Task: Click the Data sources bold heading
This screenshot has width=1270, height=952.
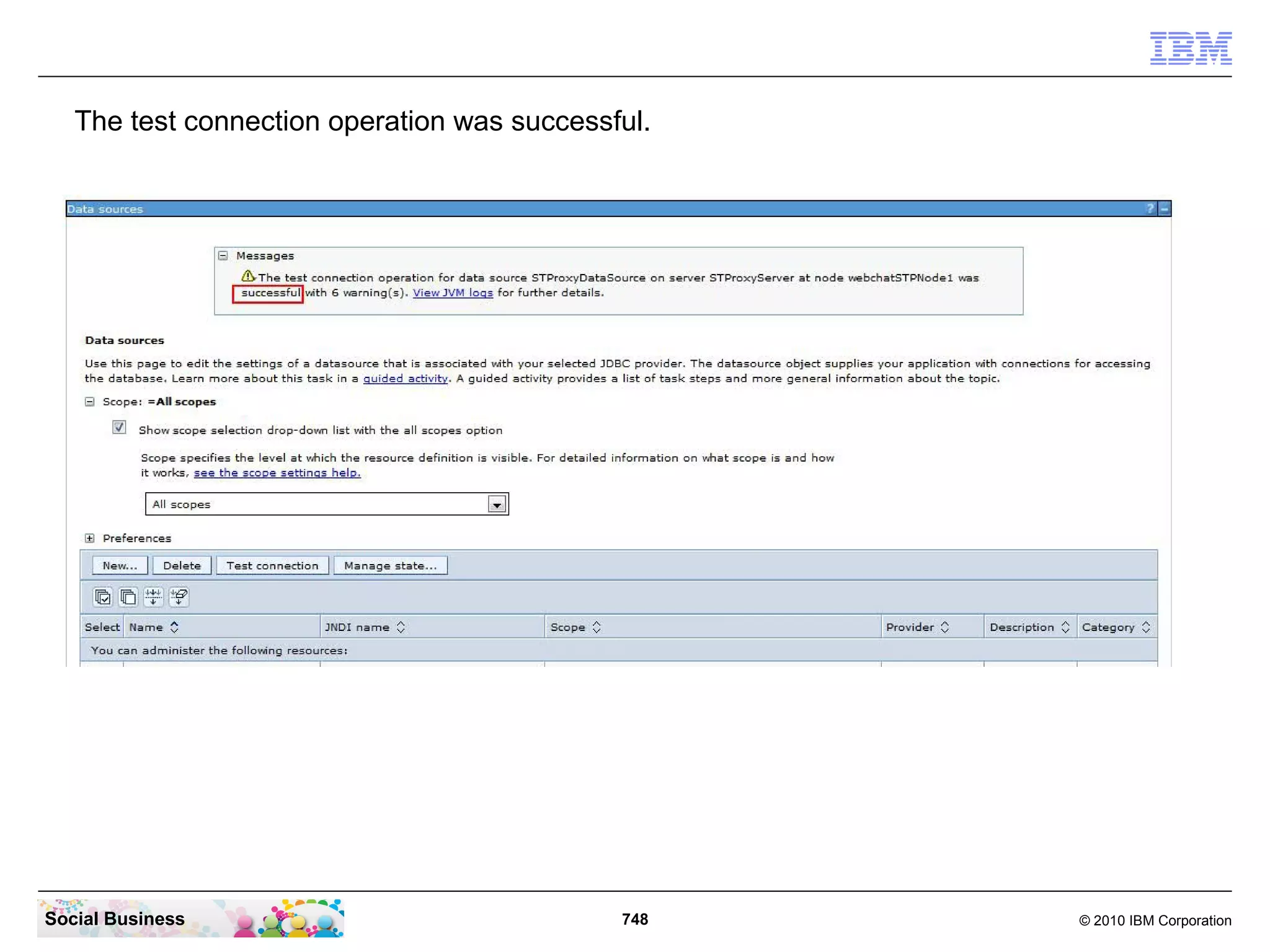Action: coord(125,340)
